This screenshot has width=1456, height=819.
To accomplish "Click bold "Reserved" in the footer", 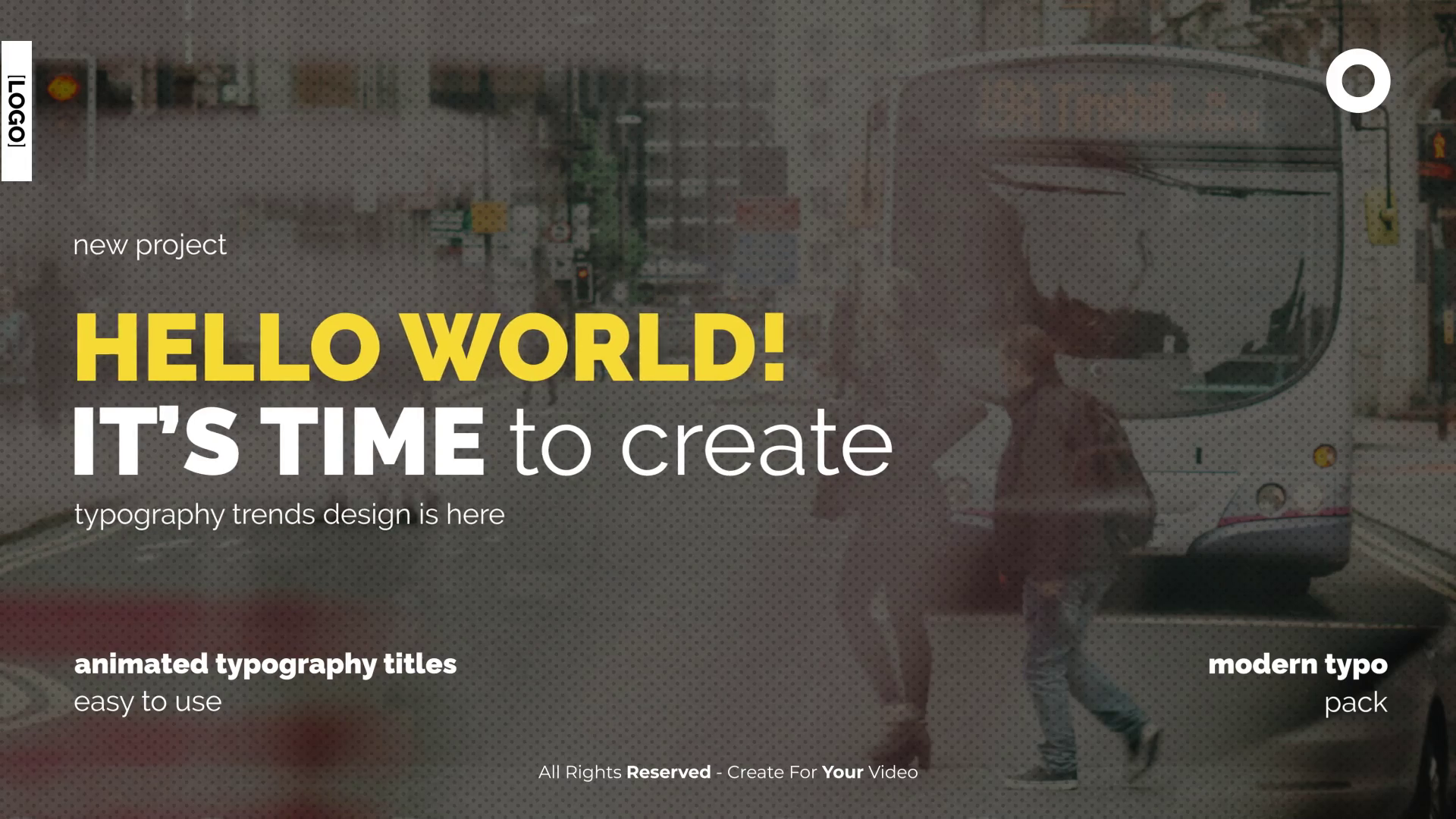I will pos(668,772).
